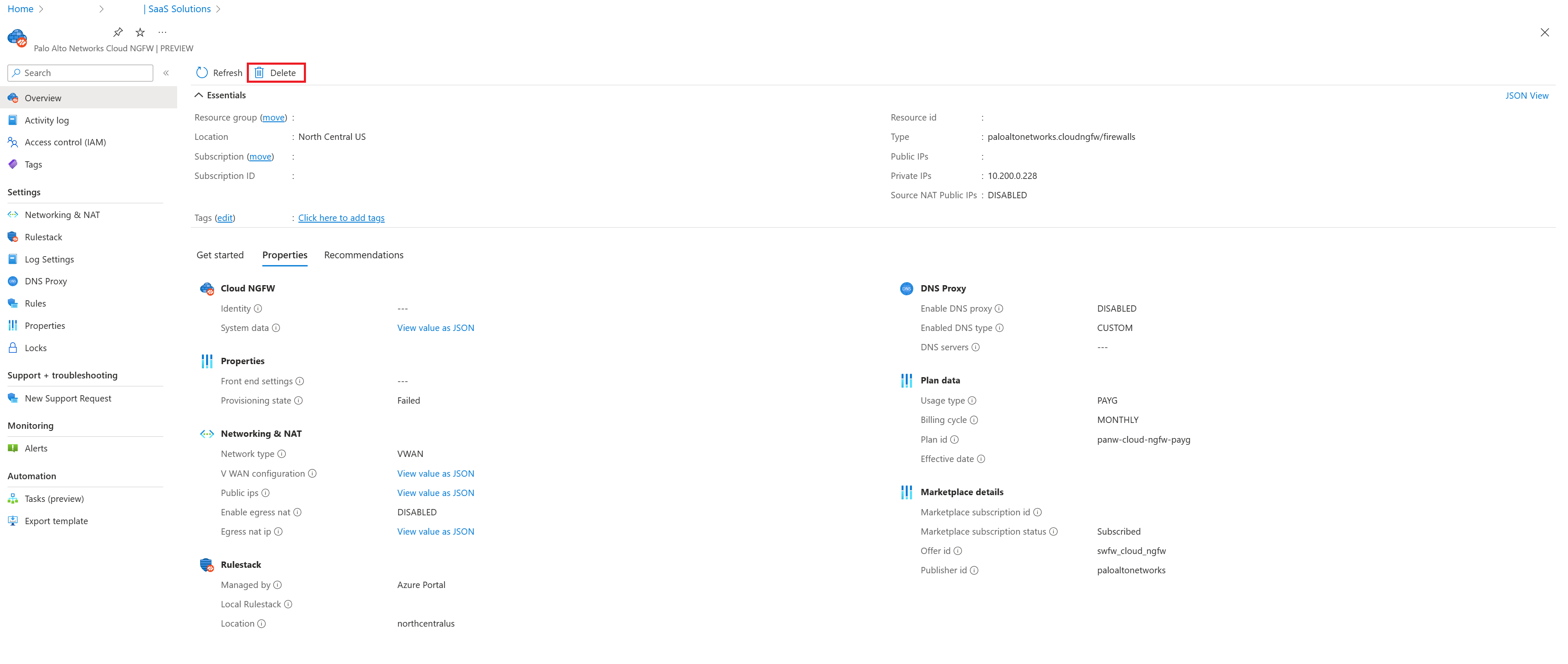Click the chevron after SaaS Solutions breadcrumb
This screenshot has width=1568, height=664.
click(219, 9)
